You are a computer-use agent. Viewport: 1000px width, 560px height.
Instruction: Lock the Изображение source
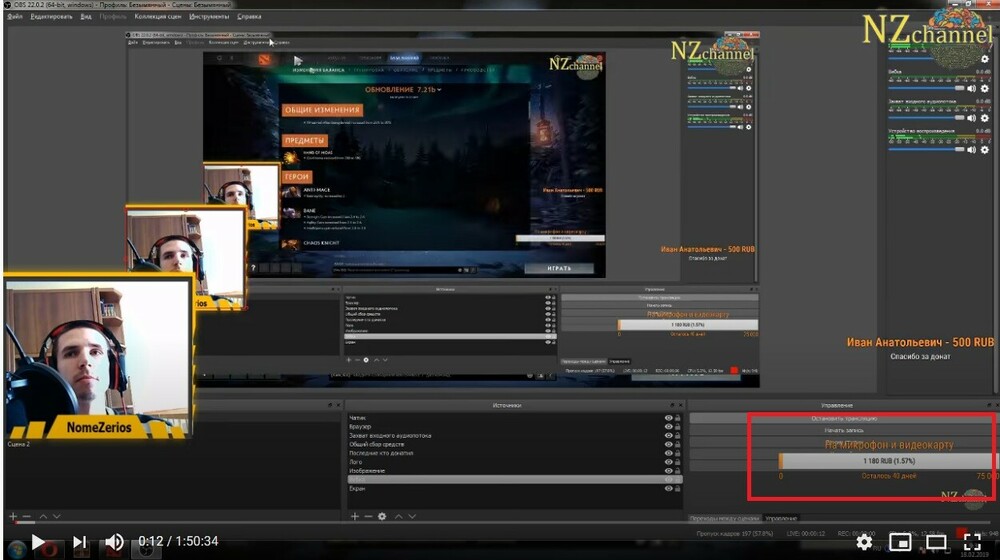click(x=678, y=471)
